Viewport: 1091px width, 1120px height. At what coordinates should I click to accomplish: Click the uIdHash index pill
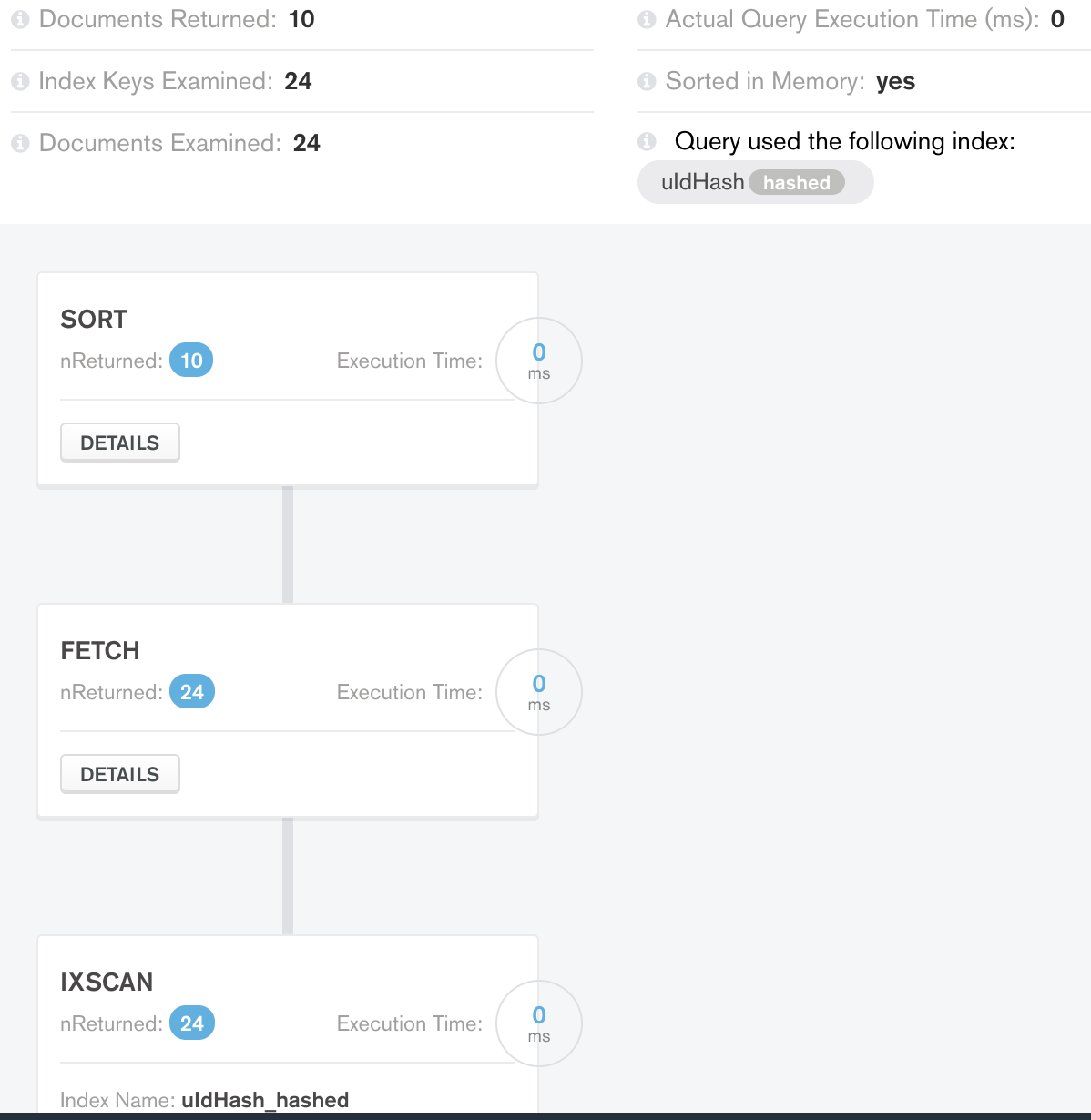[x=702, y=182]
